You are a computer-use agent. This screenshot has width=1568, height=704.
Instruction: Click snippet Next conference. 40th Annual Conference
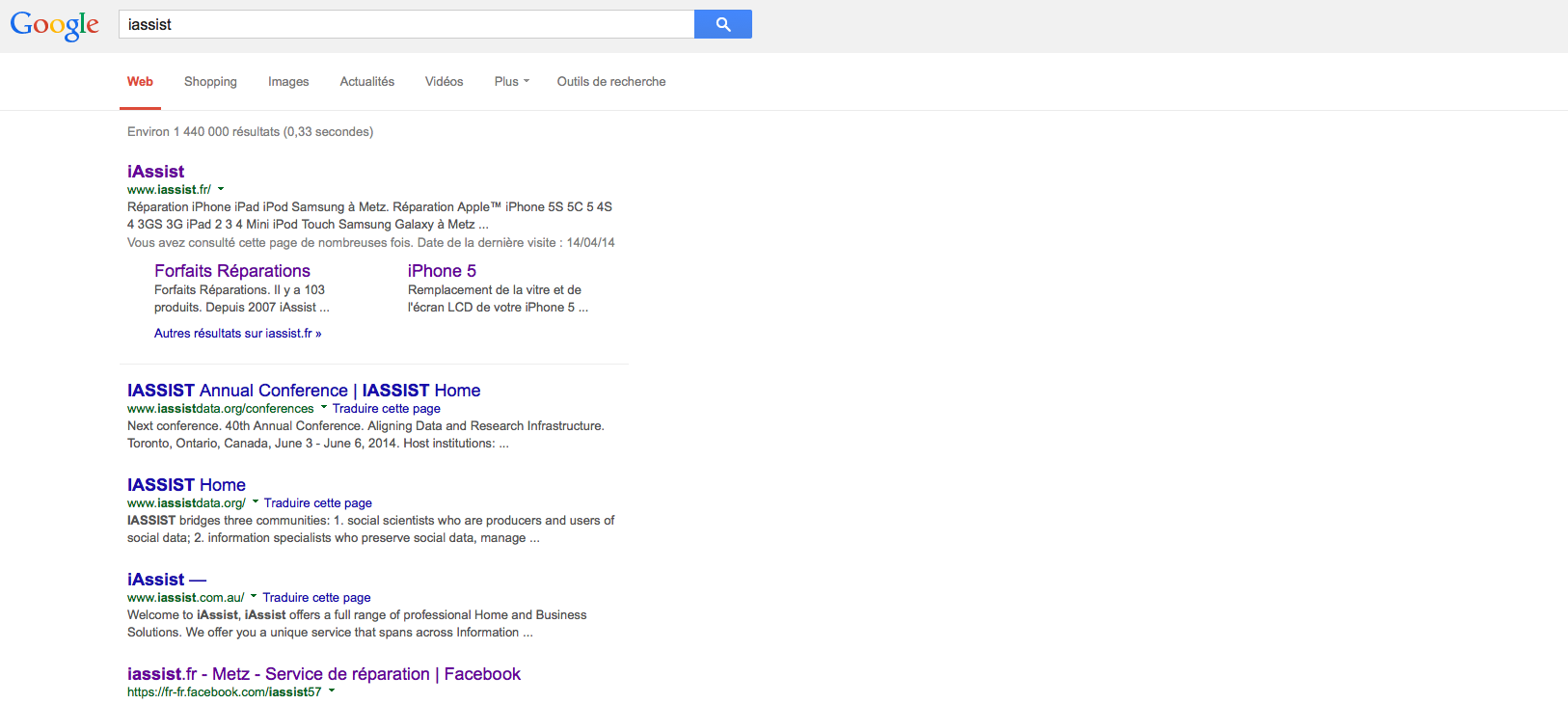tap(366, 435)
